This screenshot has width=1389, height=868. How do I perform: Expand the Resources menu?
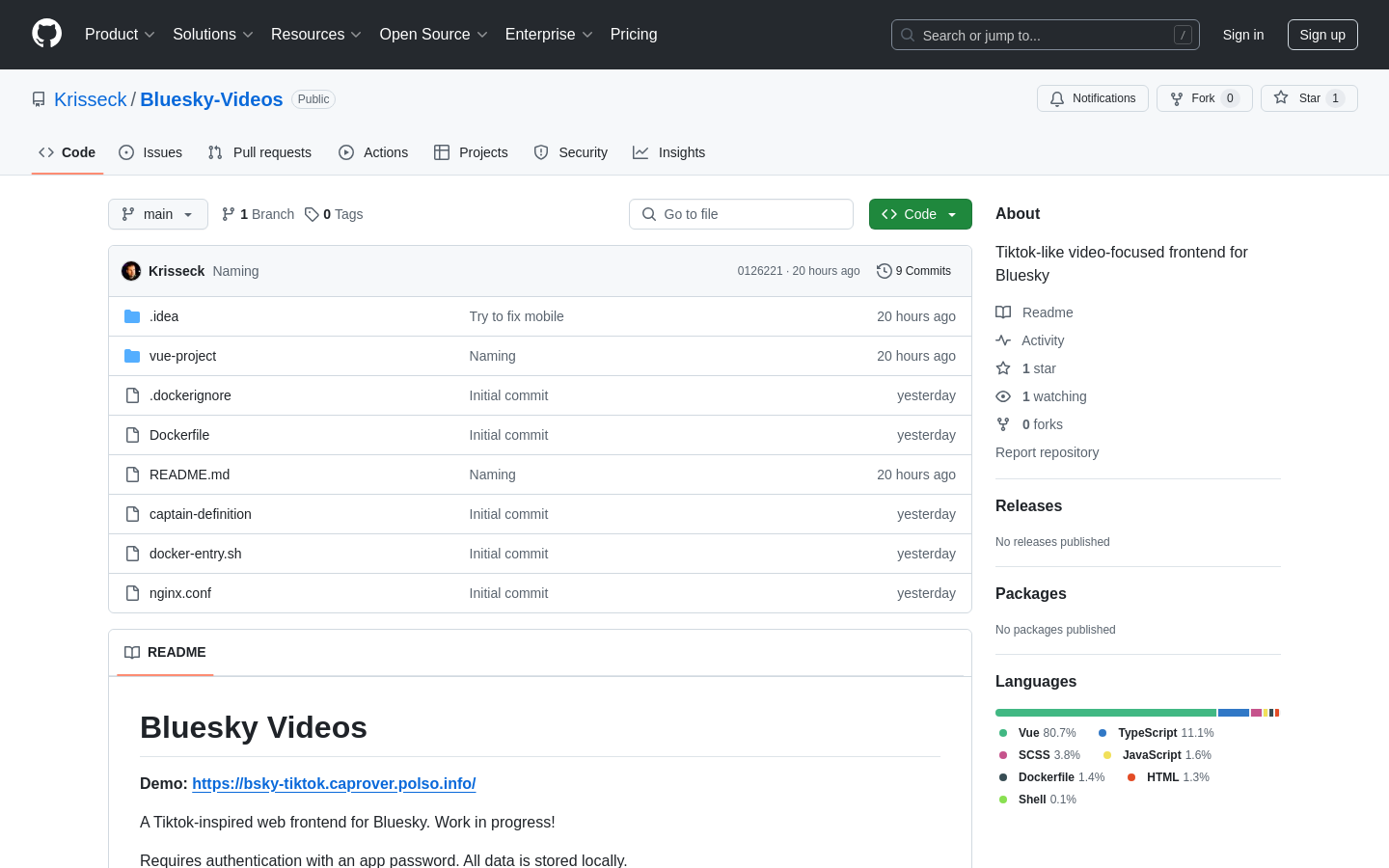click(x=316, y=35)
